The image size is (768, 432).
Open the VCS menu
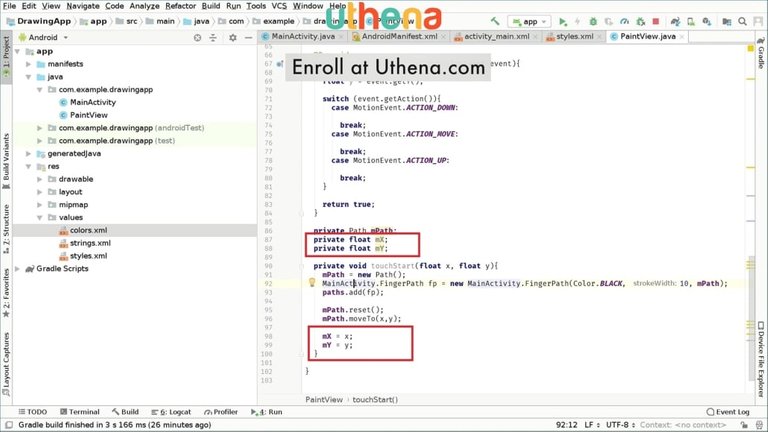click(x=279, y=6)
